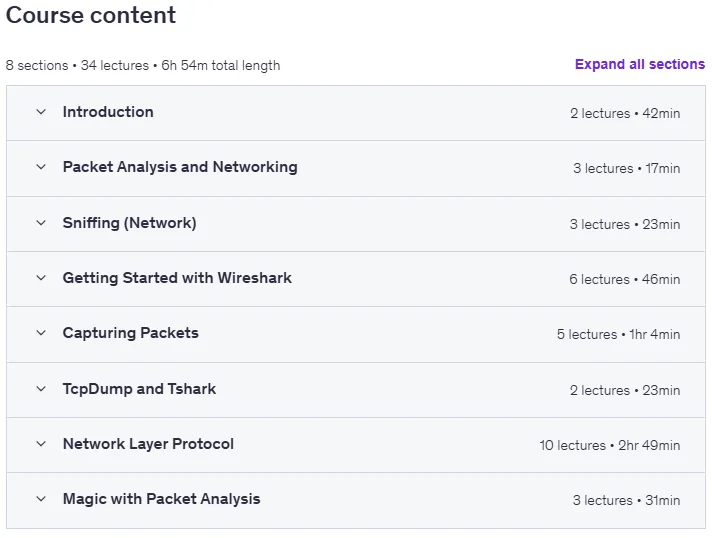
Task: Click 6 lectures 46min duration text
Action: (625, 280)
